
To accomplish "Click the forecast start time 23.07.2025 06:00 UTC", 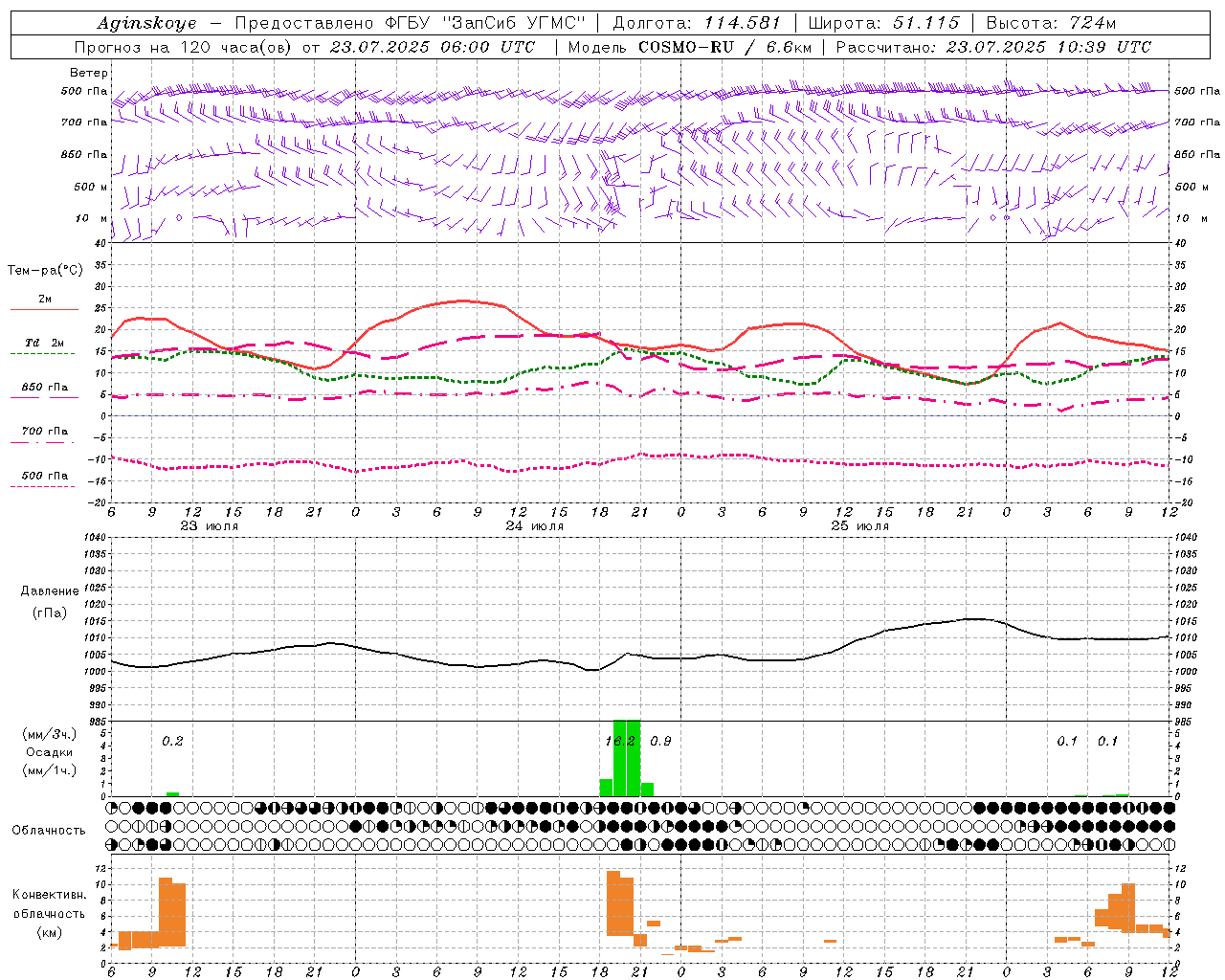I will coord(432,47).
